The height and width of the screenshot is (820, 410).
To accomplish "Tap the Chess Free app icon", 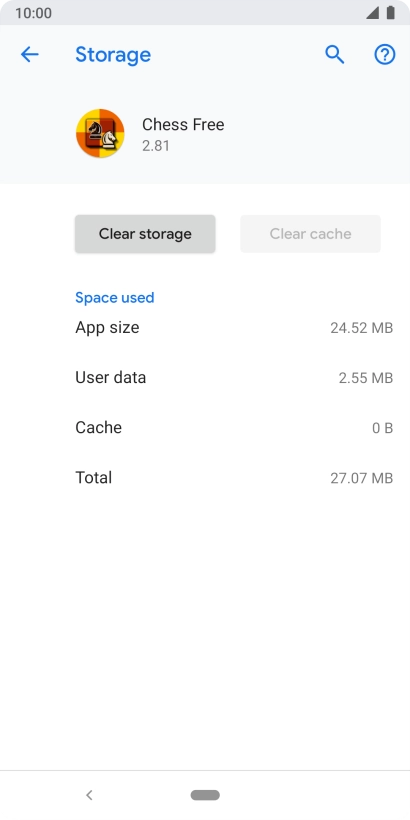I will 100,133.
